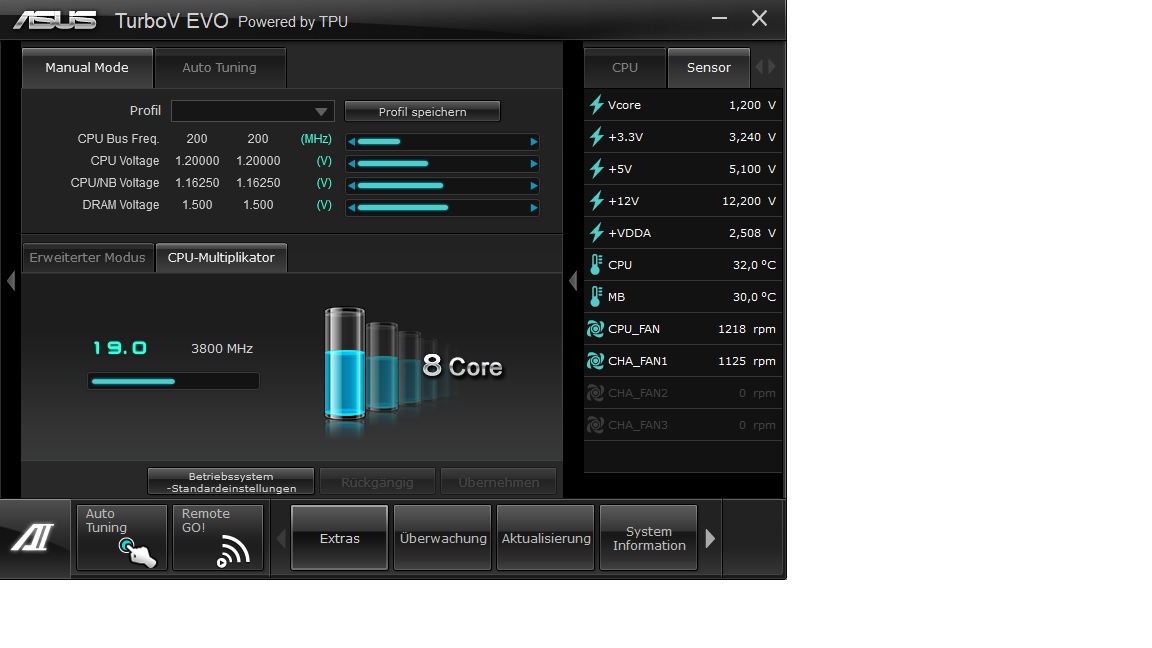
Task: Click the CPU_FAN fan icon
Action: (x=595, y=329)
